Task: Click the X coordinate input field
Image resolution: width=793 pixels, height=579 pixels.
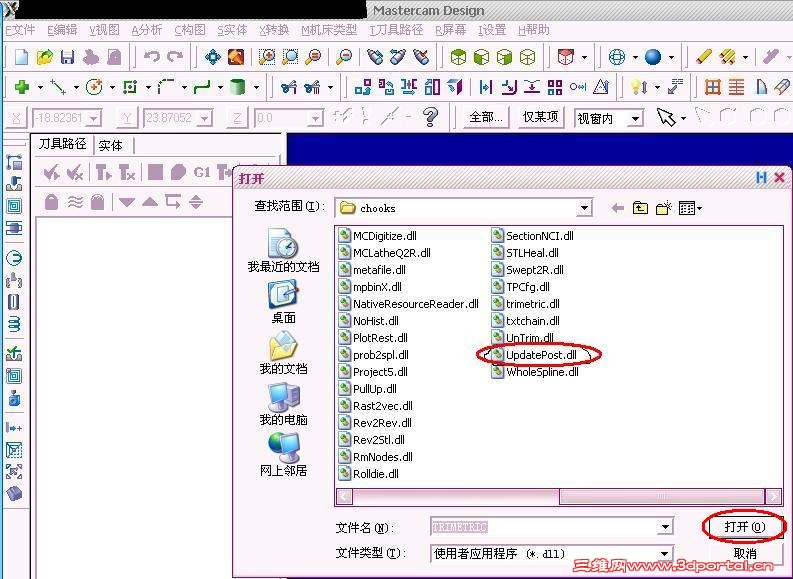Action: pos(59,118)
